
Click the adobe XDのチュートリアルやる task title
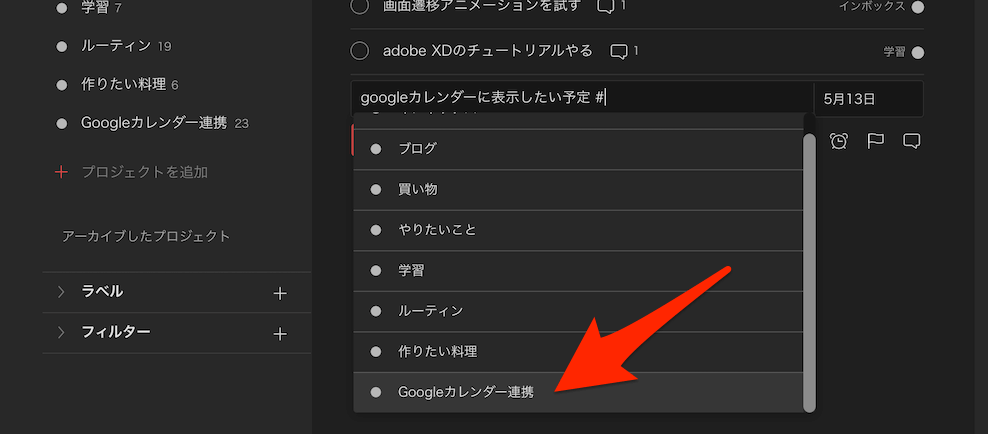pos(488,50)
